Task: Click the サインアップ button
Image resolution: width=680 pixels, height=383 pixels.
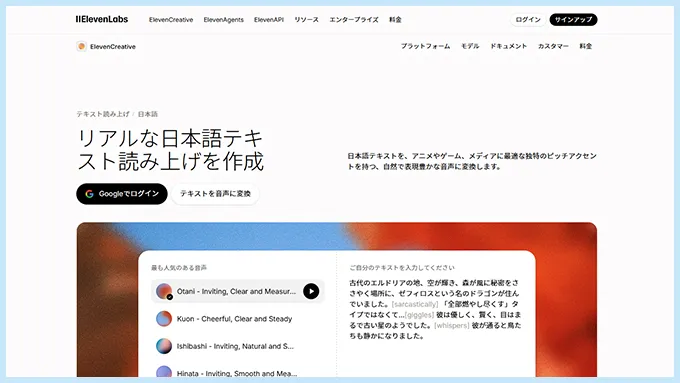Action: coord(573,20)
